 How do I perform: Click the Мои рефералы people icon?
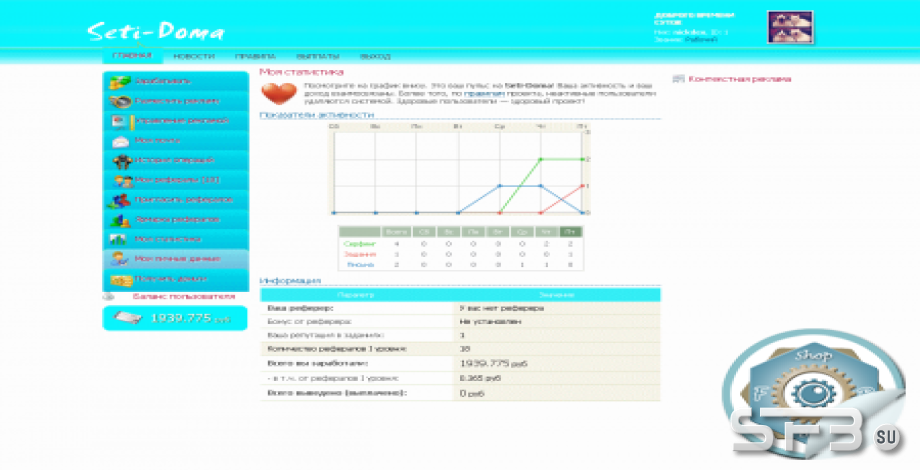pos(123,181)
